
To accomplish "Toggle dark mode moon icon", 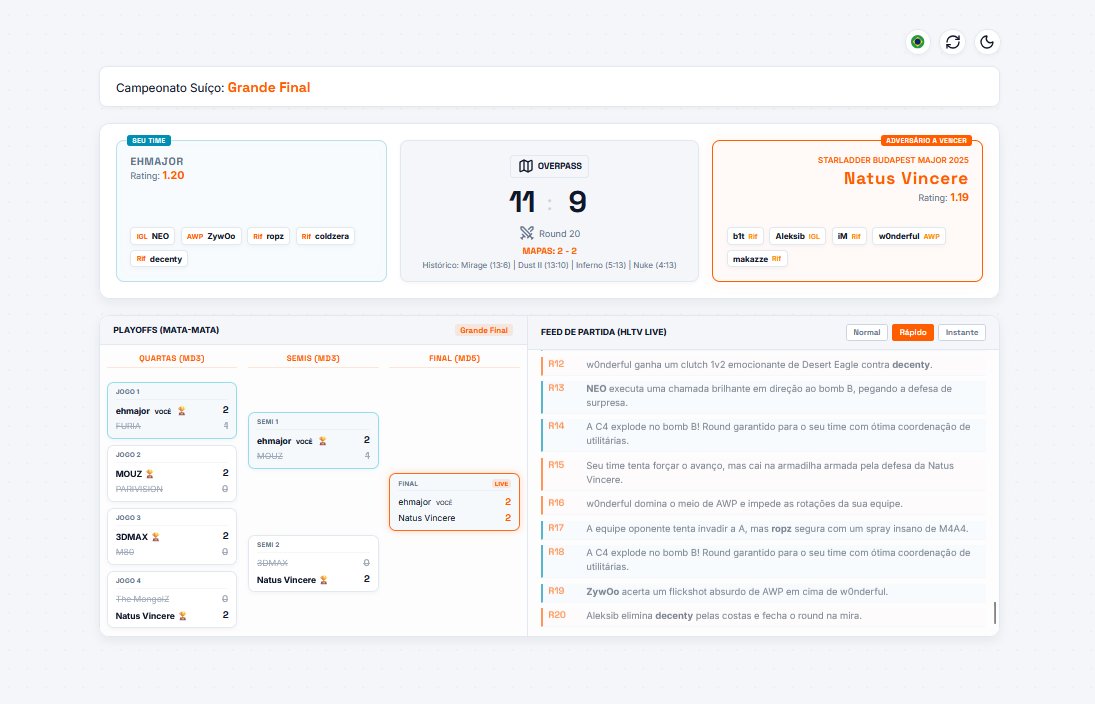I will pyautogui.click(x=987, y=42).
